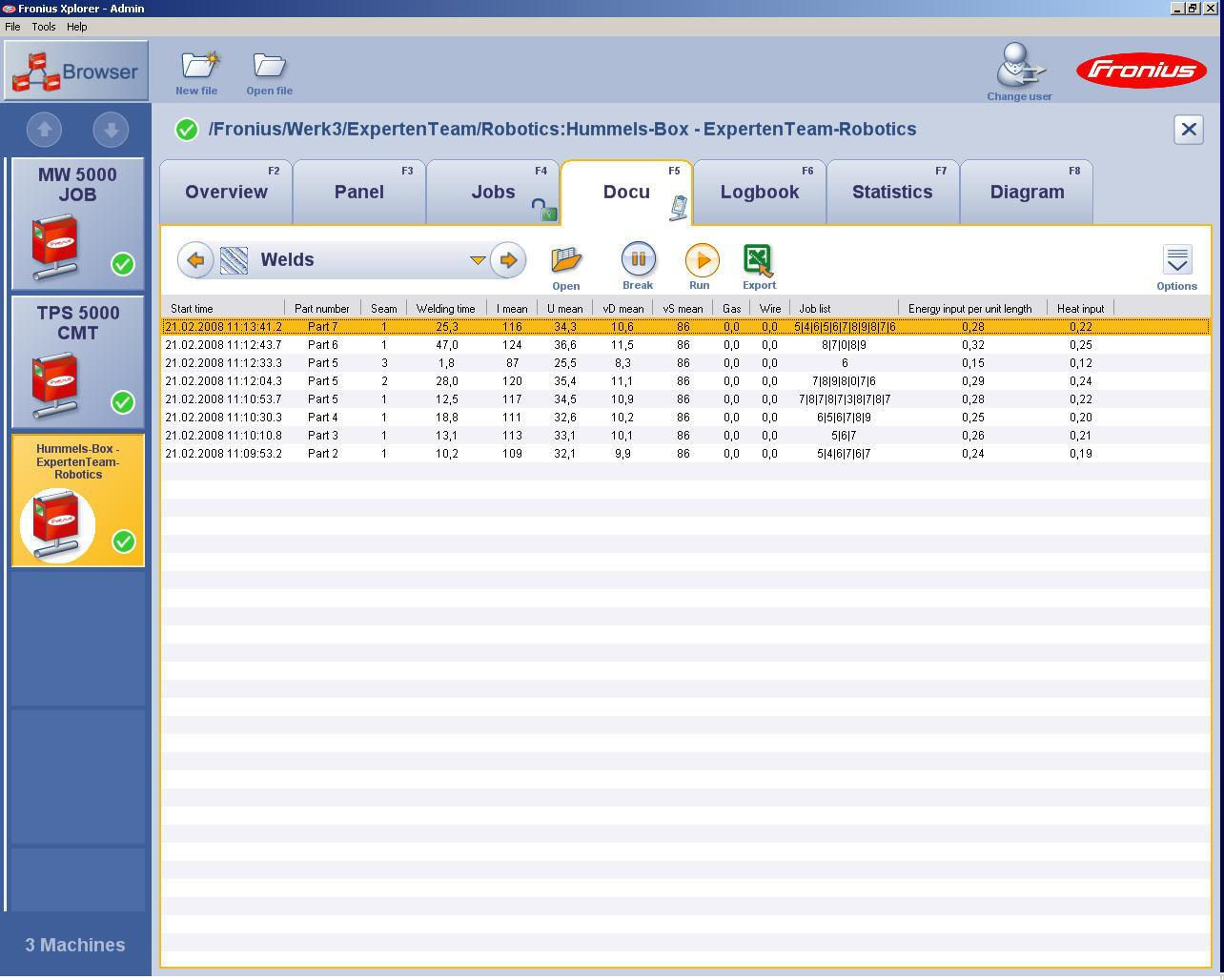Sort by Start time column header

(223, 308)
